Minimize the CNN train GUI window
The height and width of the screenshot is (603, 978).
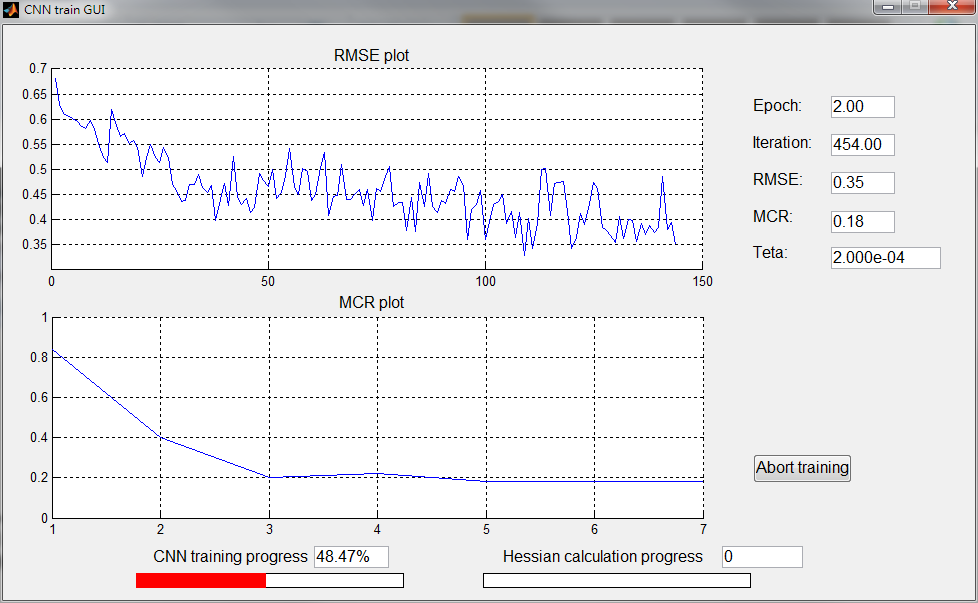(x=888, y=7)
